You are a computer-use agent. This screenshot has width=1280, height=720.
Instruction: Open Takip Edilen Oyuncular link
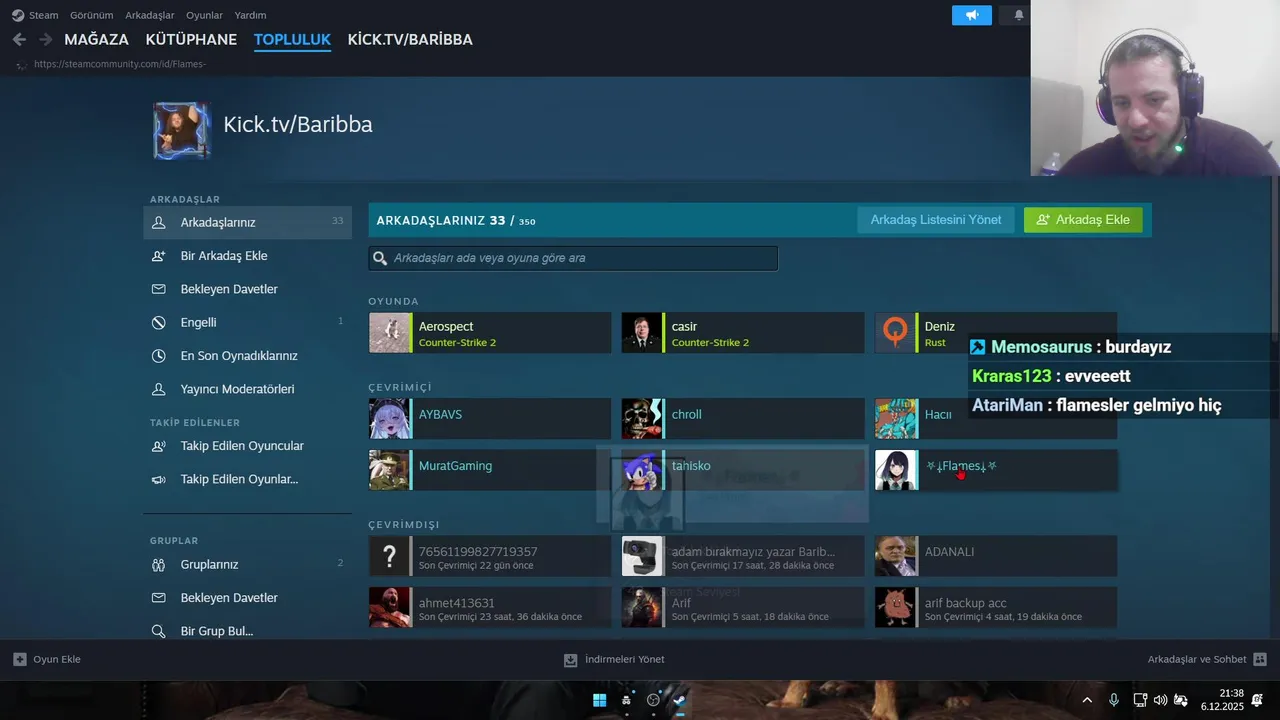(x=242, y=446)
